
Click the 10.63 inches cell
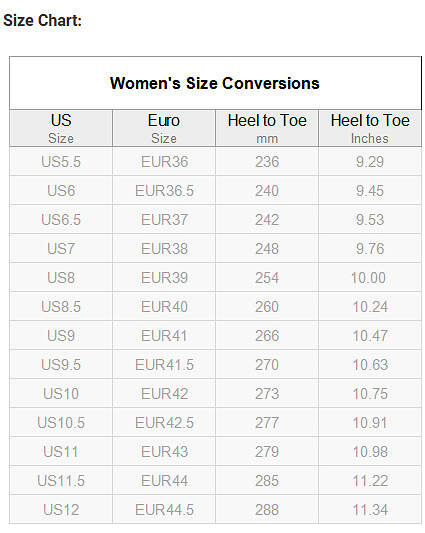click(x=370, y=365)
